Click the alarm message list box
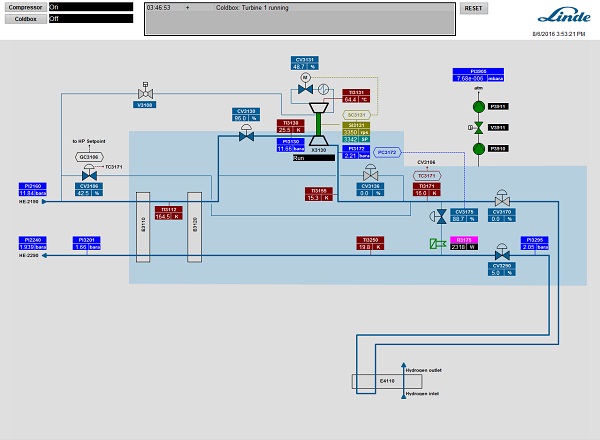The width and height of the screenshot is (600, 440). point(299,18)
